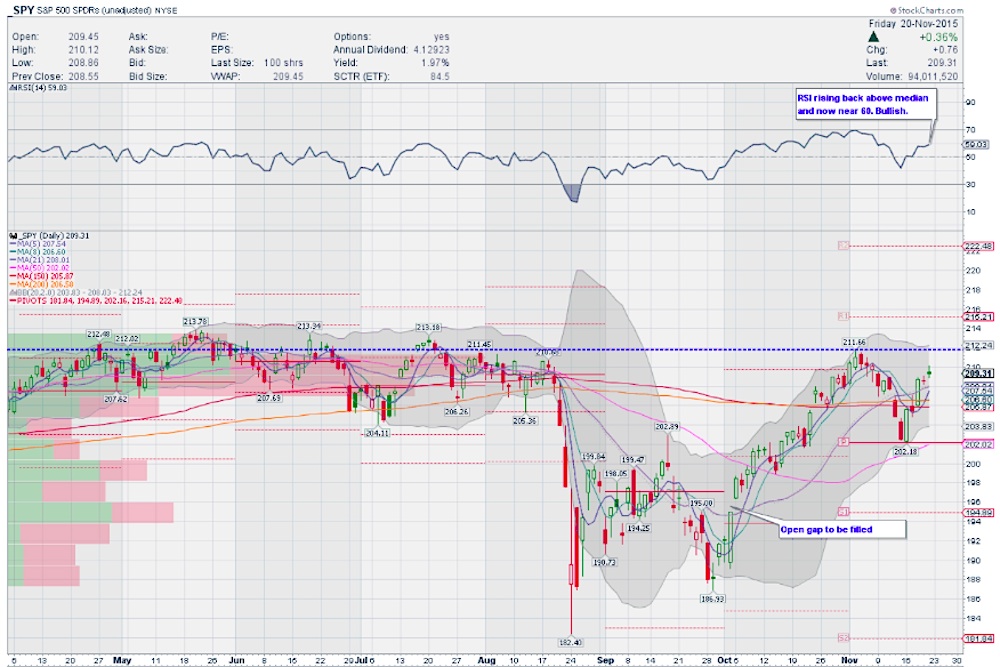Click the 211.45 price label

click(479, 344)
